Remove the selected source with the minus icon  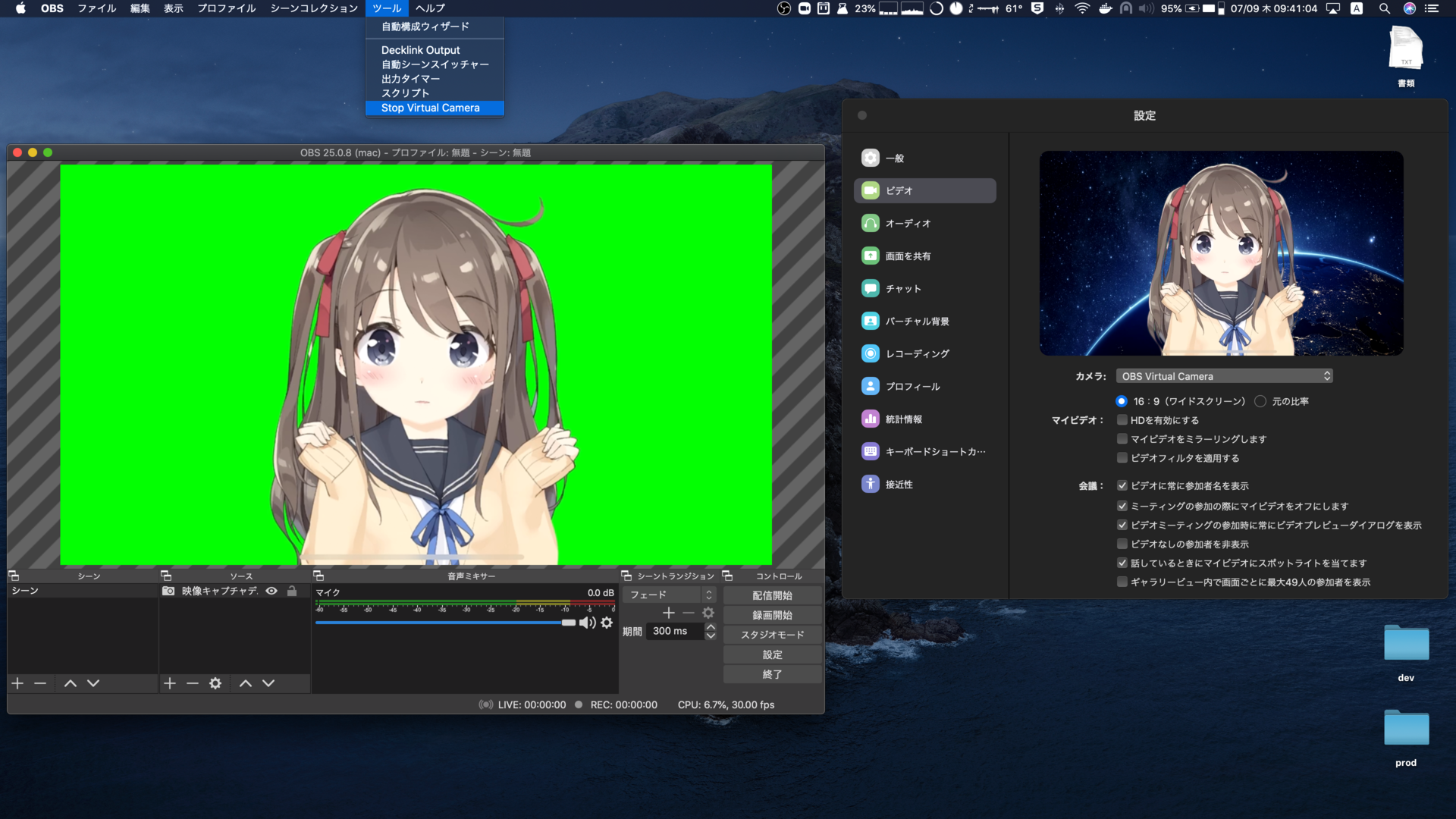(193, 683)
